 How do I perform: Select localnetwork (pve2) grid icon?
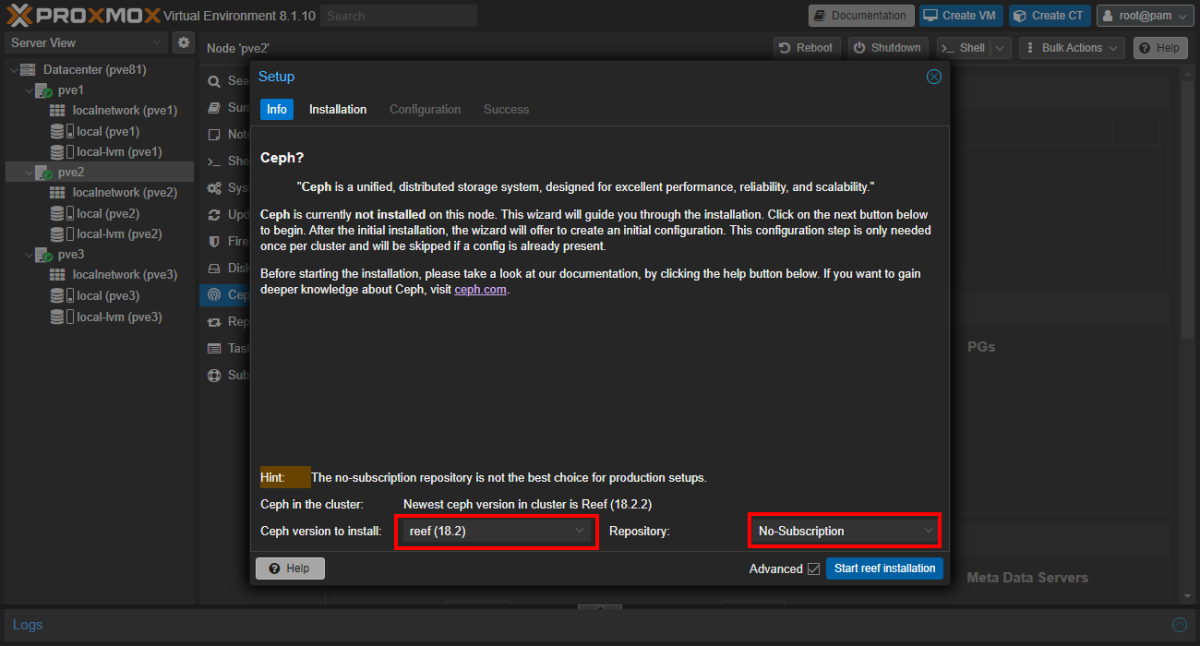tap(57, 193)
